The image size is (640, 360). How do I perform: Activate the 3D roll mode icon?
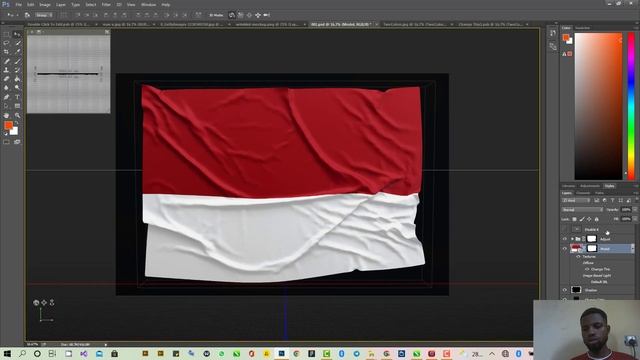pos(241,15)
